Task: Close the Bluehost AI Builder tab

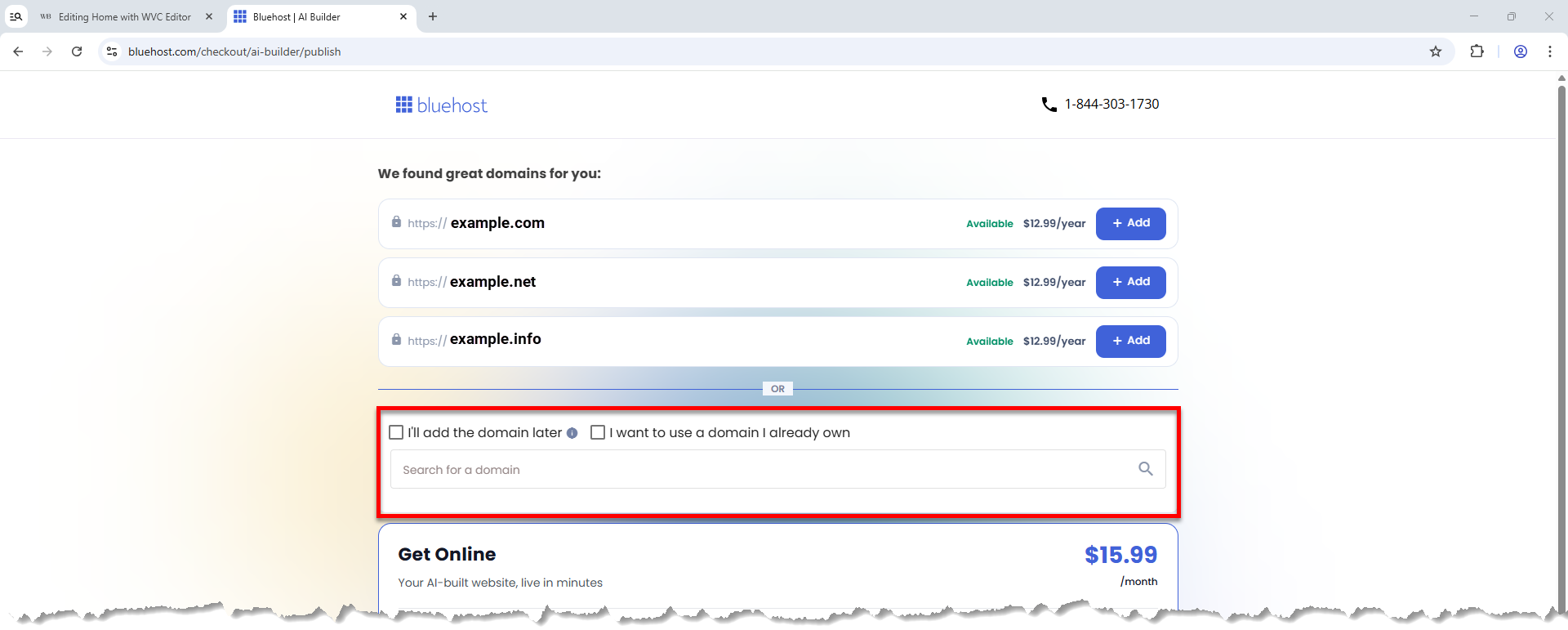Action: click(403, 16)
